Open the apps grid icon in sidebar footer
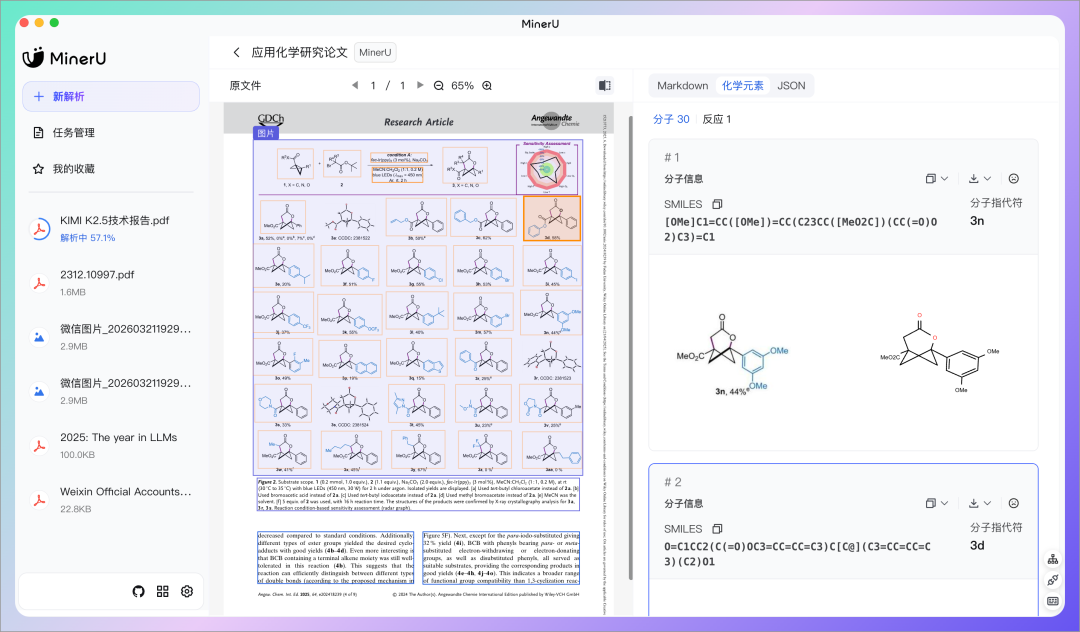The image size is (1080, 632). [163, 591]
